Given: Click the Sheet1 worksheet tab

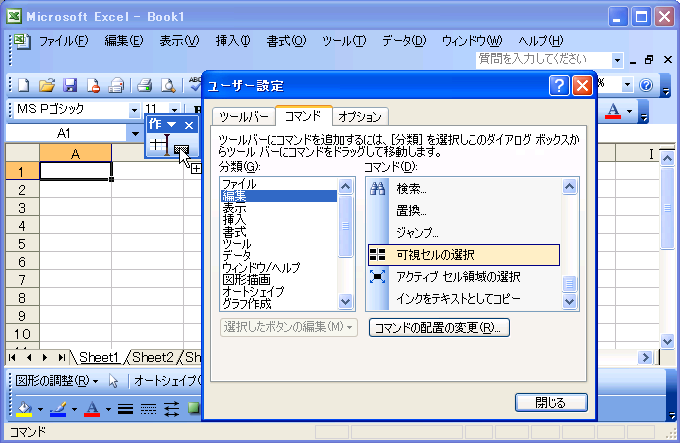Looking at the screenshot, I should tap(98, 358).
